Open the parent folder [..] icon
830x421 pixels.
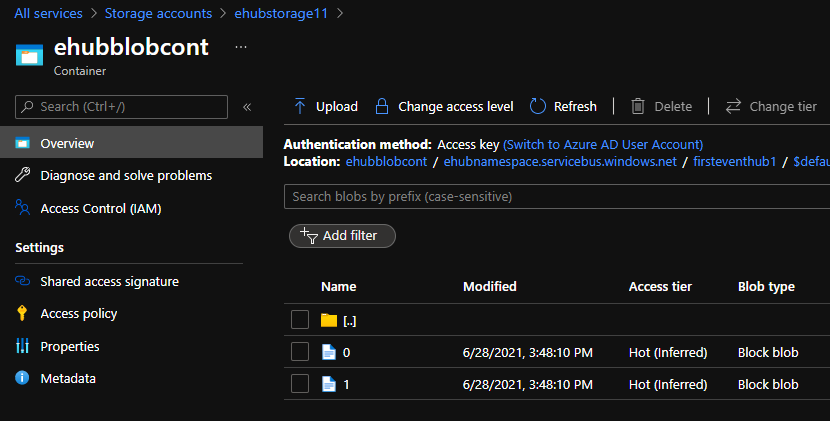(x=329, y=320)
